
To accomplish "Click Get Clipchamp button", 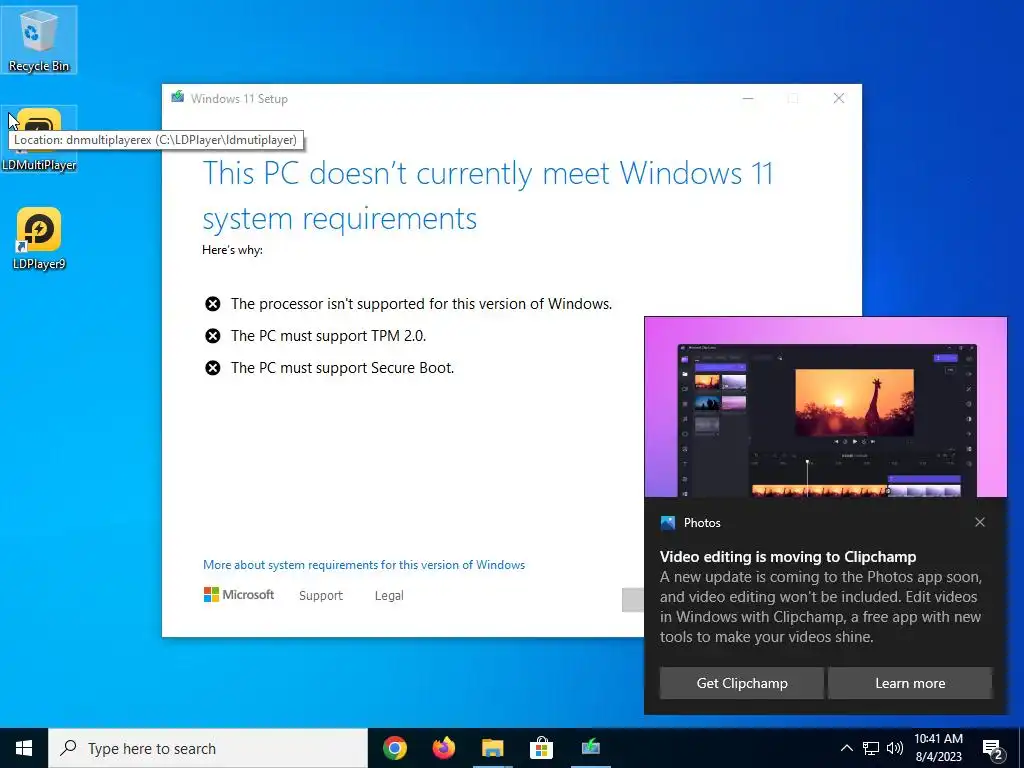I will 742,683.
